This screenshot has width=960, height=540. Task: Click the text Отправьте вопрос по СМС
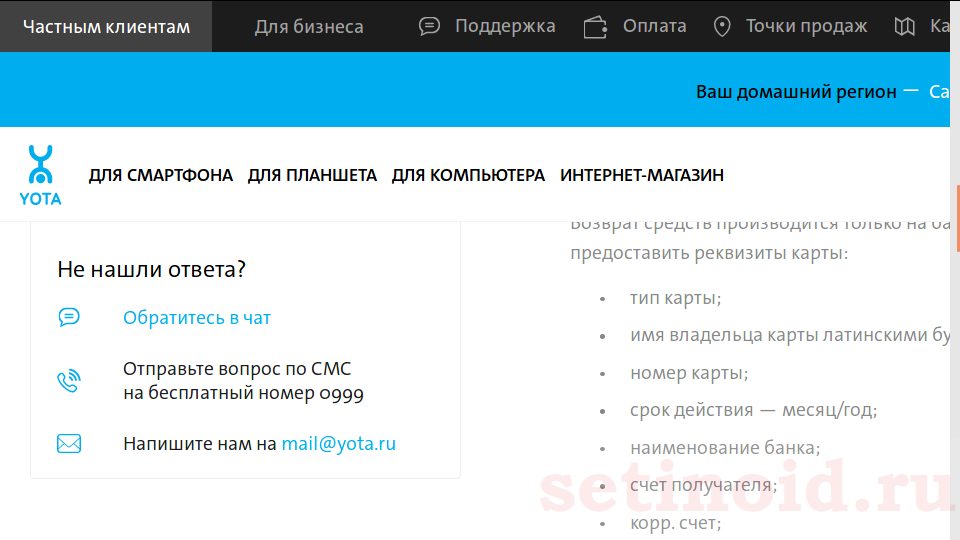click(237, 369)
